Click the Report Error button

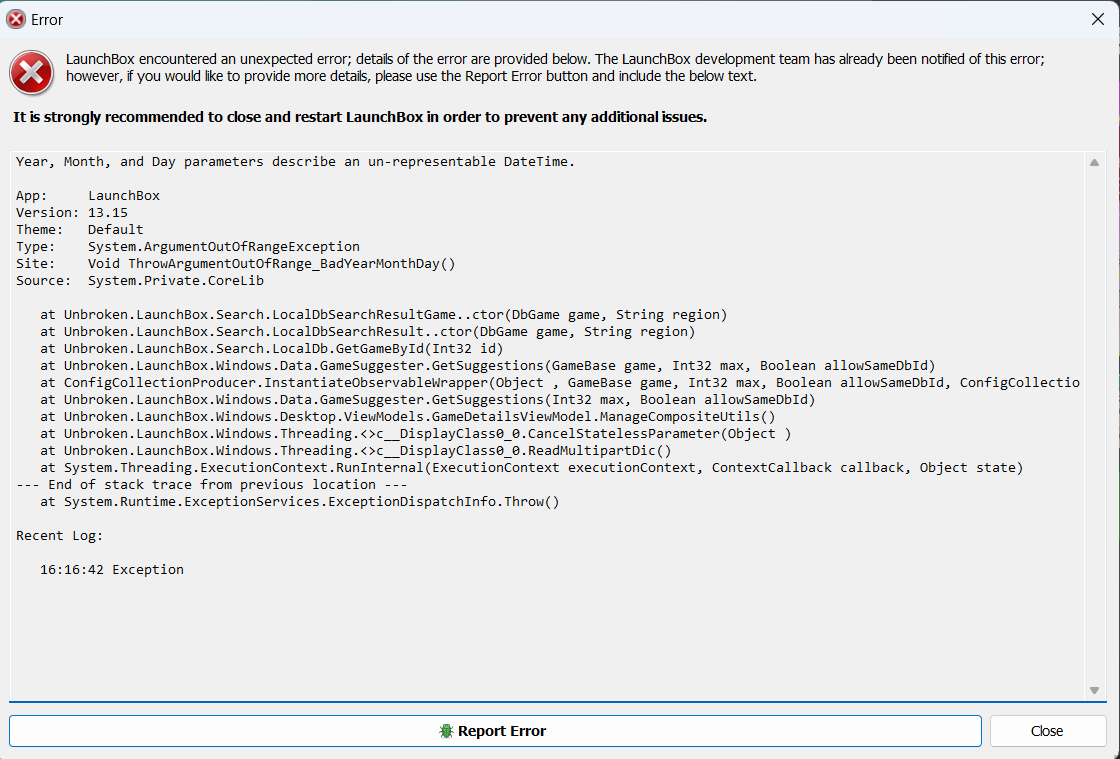(495, 731)
